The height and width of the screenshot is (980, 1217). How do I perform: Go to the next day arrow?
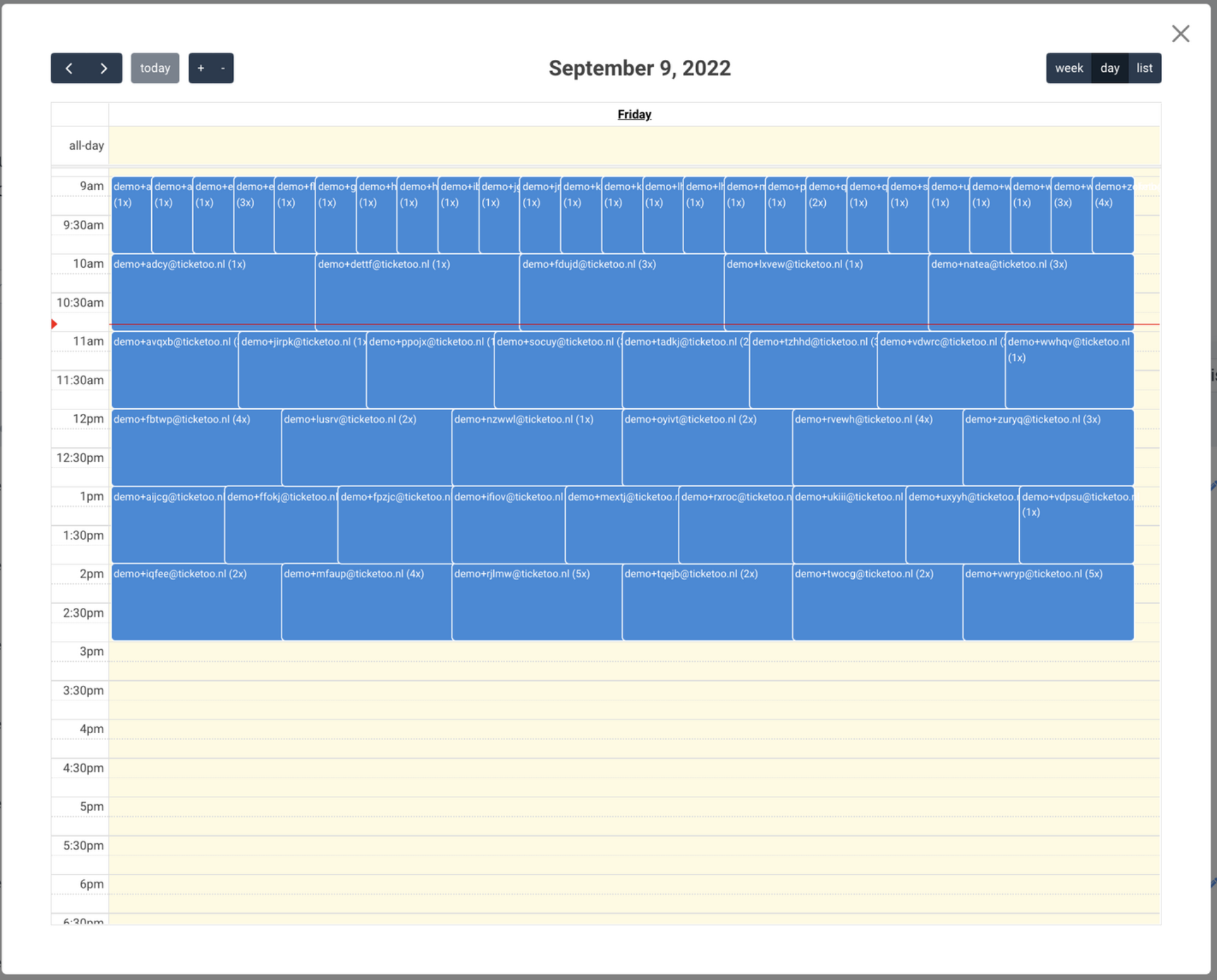click(x=104, y=68)
